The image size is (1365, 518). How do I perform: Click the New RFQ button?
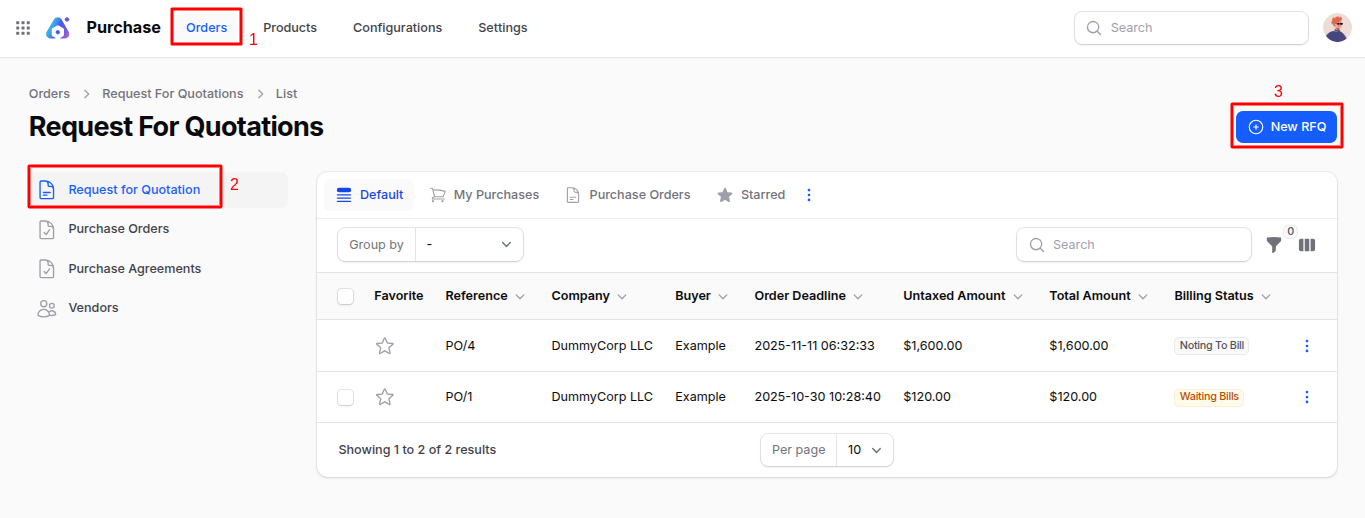[1286, 127]
